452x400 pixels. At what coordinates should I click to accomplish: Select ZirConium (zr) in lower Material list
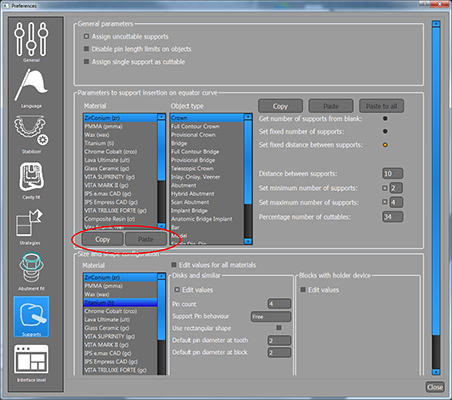tap(120, 277)
